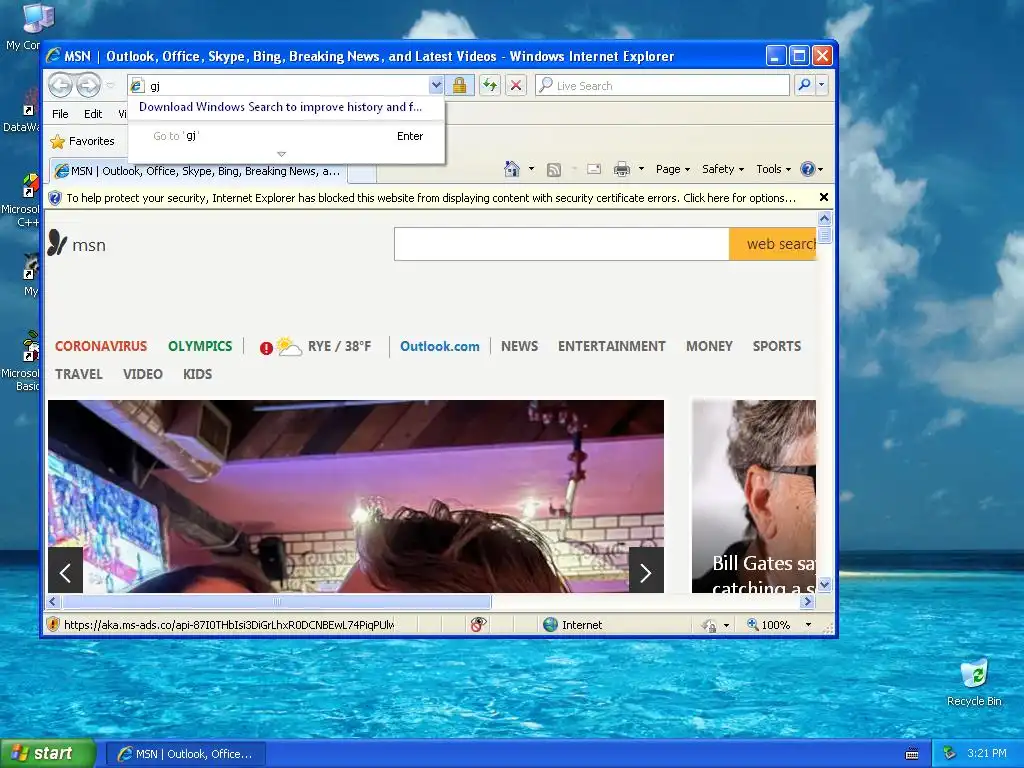Viewport: 1024px width, 768px height.
Task: Click the system tray network icon
Action: [x=950, y=753]
